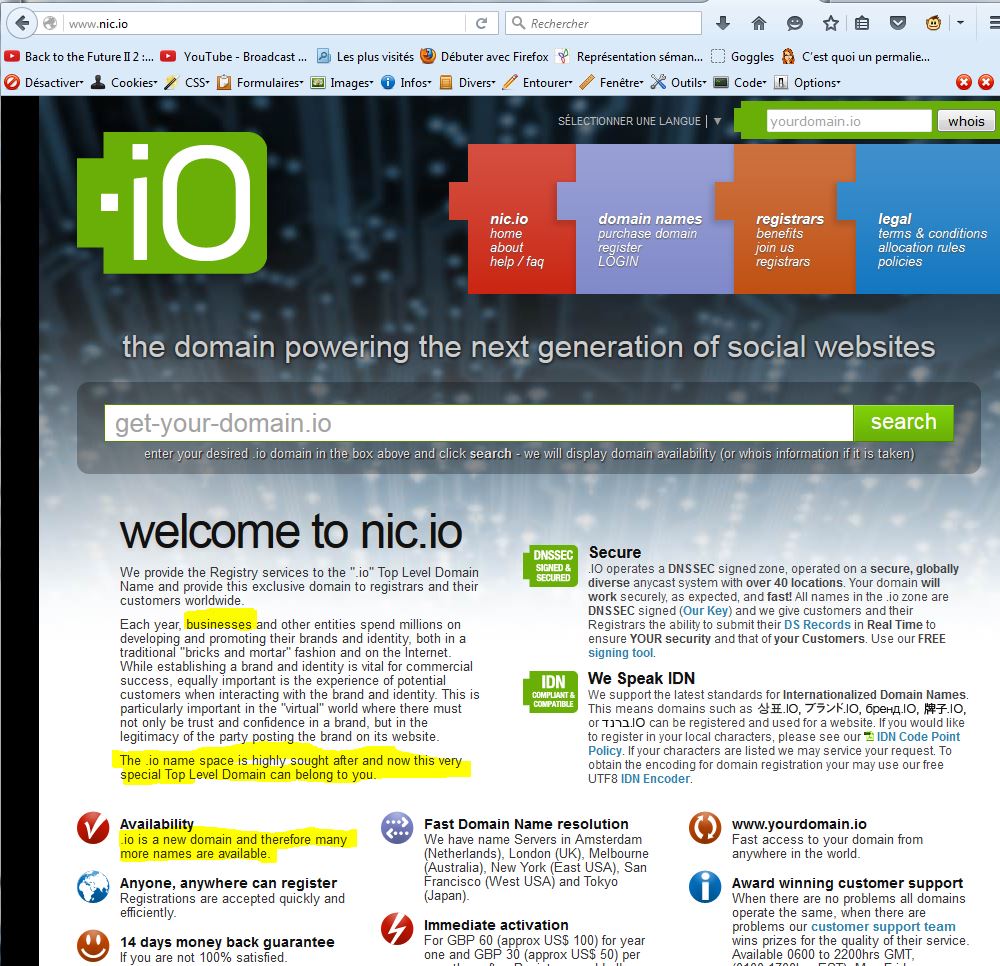
Task: Open Entourer developer toolbar menu
Action: (x=538, y=82)
